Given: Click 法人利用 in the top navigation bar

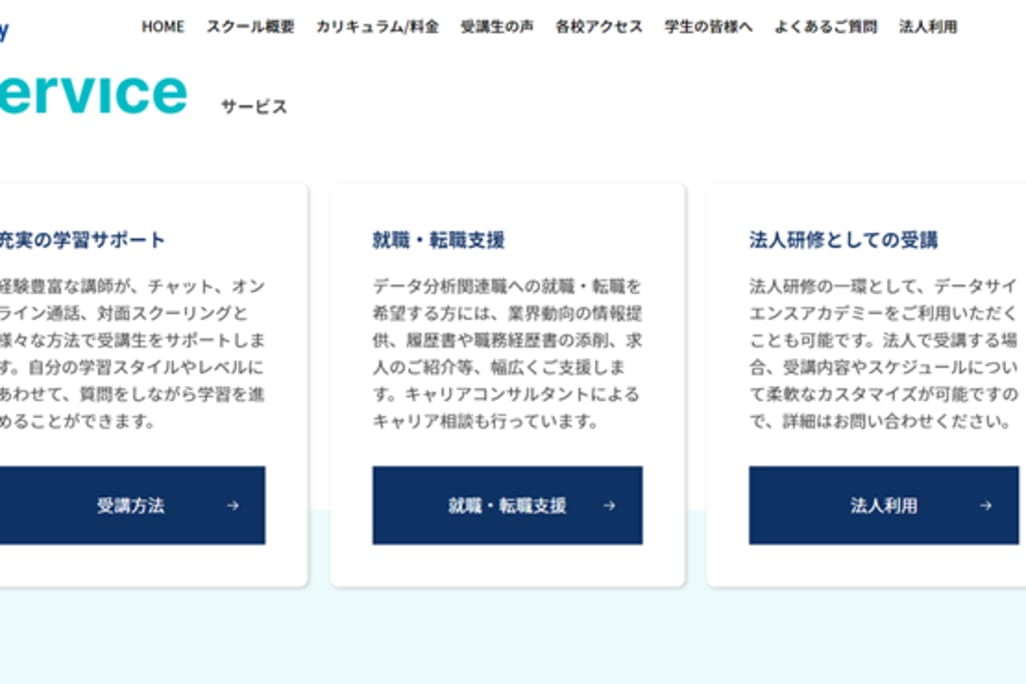Looking at the screenshot, I should [x=927, y=27].
